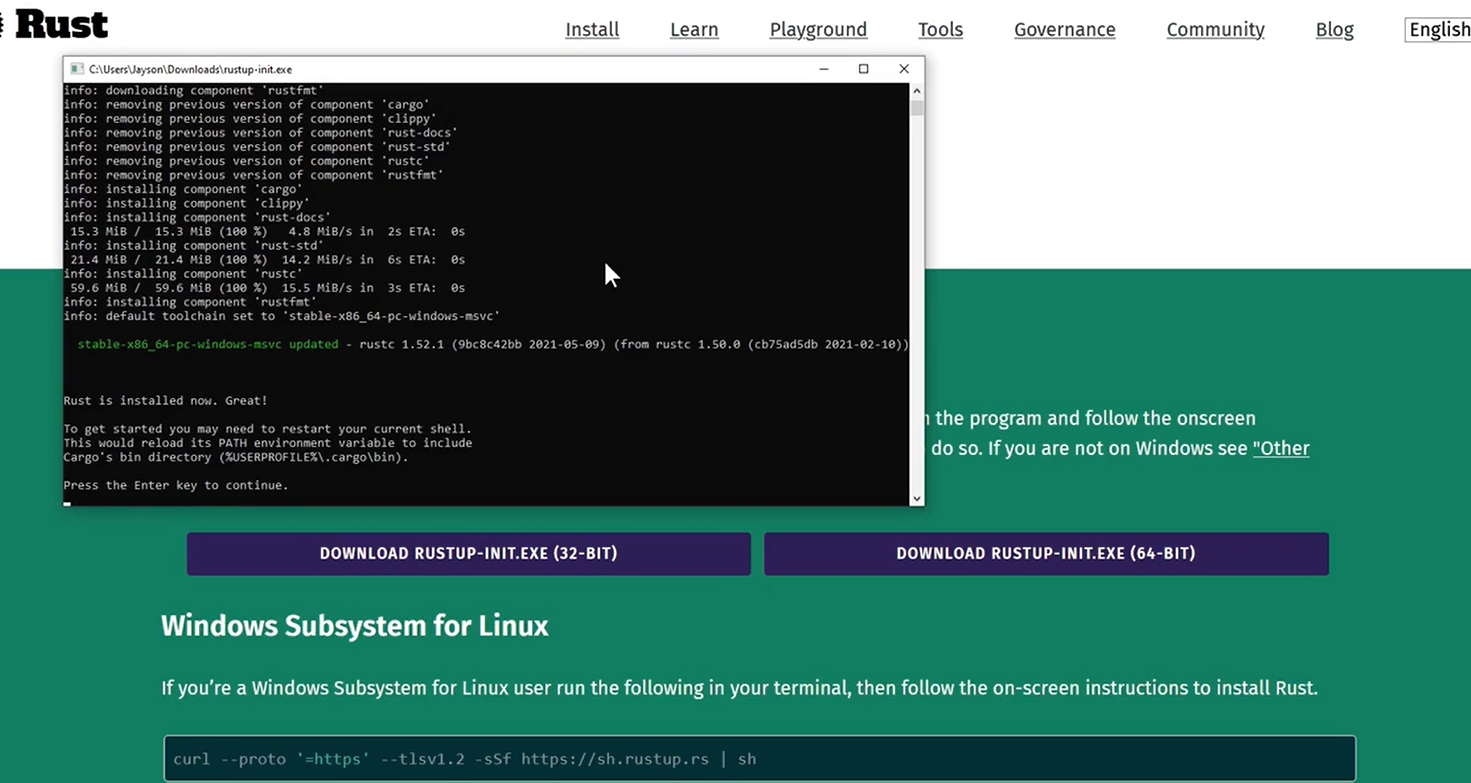This screenshot has width=1471, height=783.
Task: Select Tools in the top navigation
Action: 940,30
